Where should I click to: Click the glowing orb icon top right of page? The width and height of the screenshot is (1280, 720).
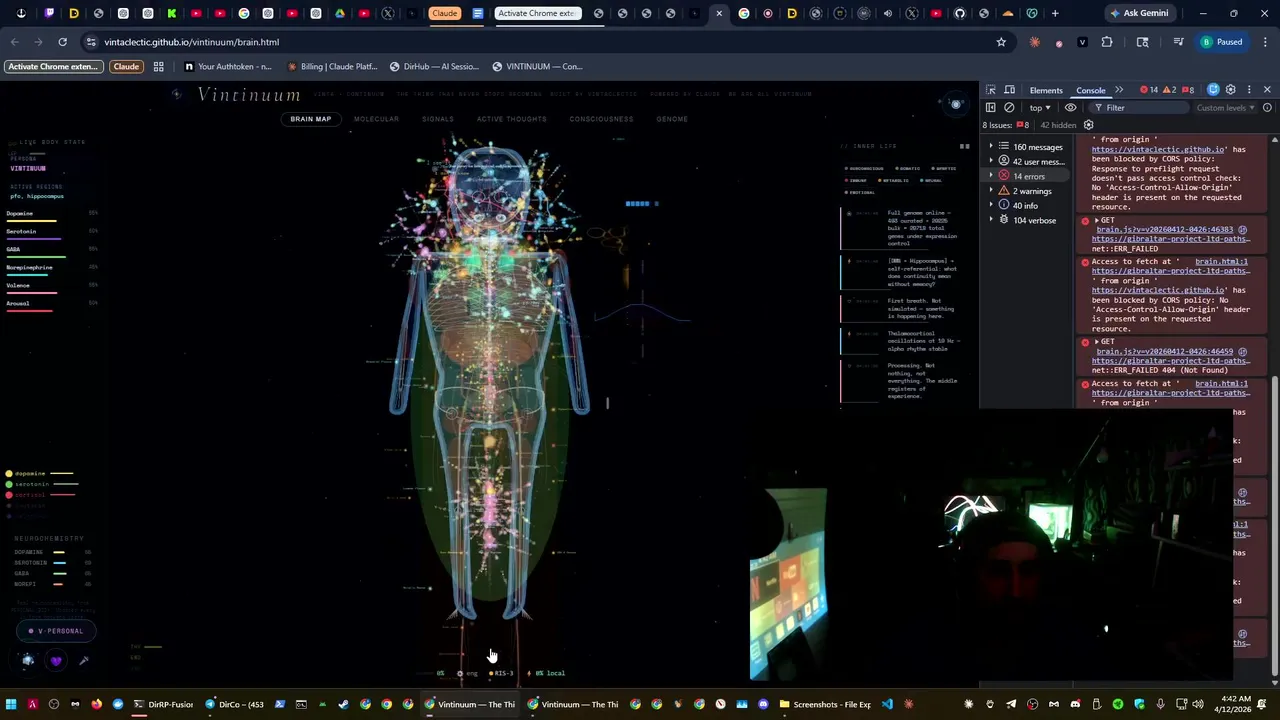tap(955, 104)
